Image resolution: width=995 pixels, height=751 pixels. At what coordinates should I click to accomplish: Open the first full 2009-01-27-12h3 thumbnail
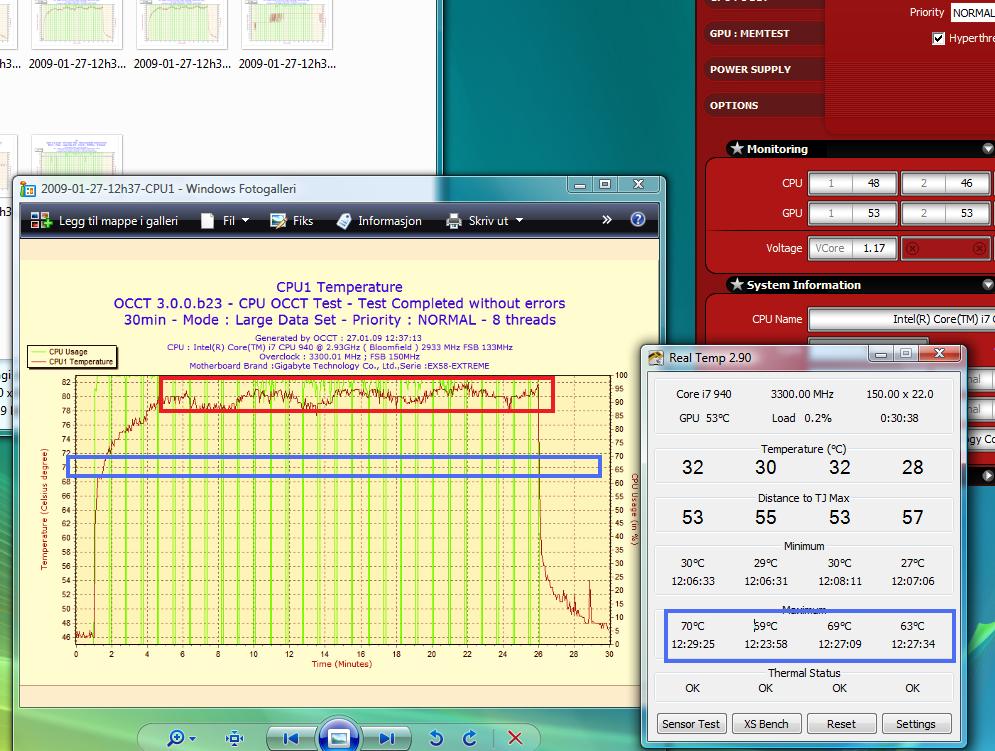[x=77, y=33]
